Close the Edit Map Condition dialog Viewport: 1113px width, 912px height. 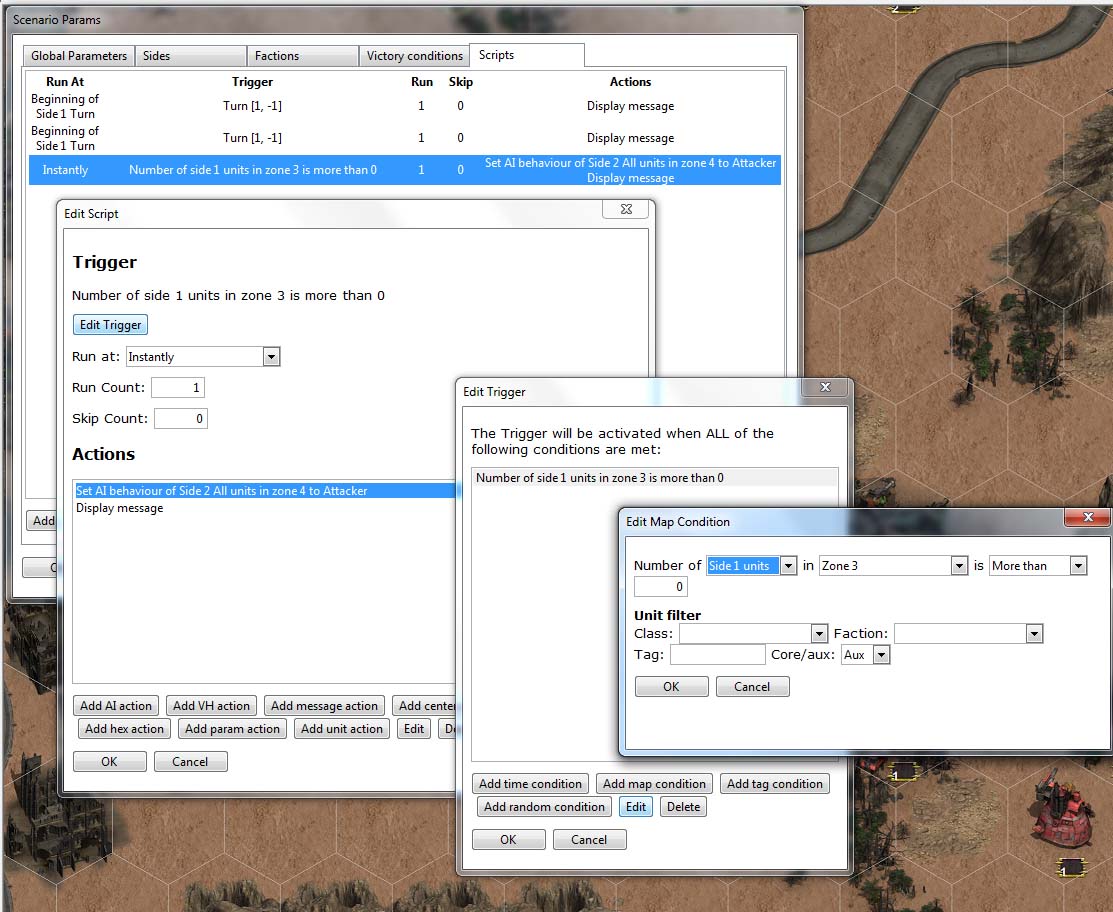1086,518
